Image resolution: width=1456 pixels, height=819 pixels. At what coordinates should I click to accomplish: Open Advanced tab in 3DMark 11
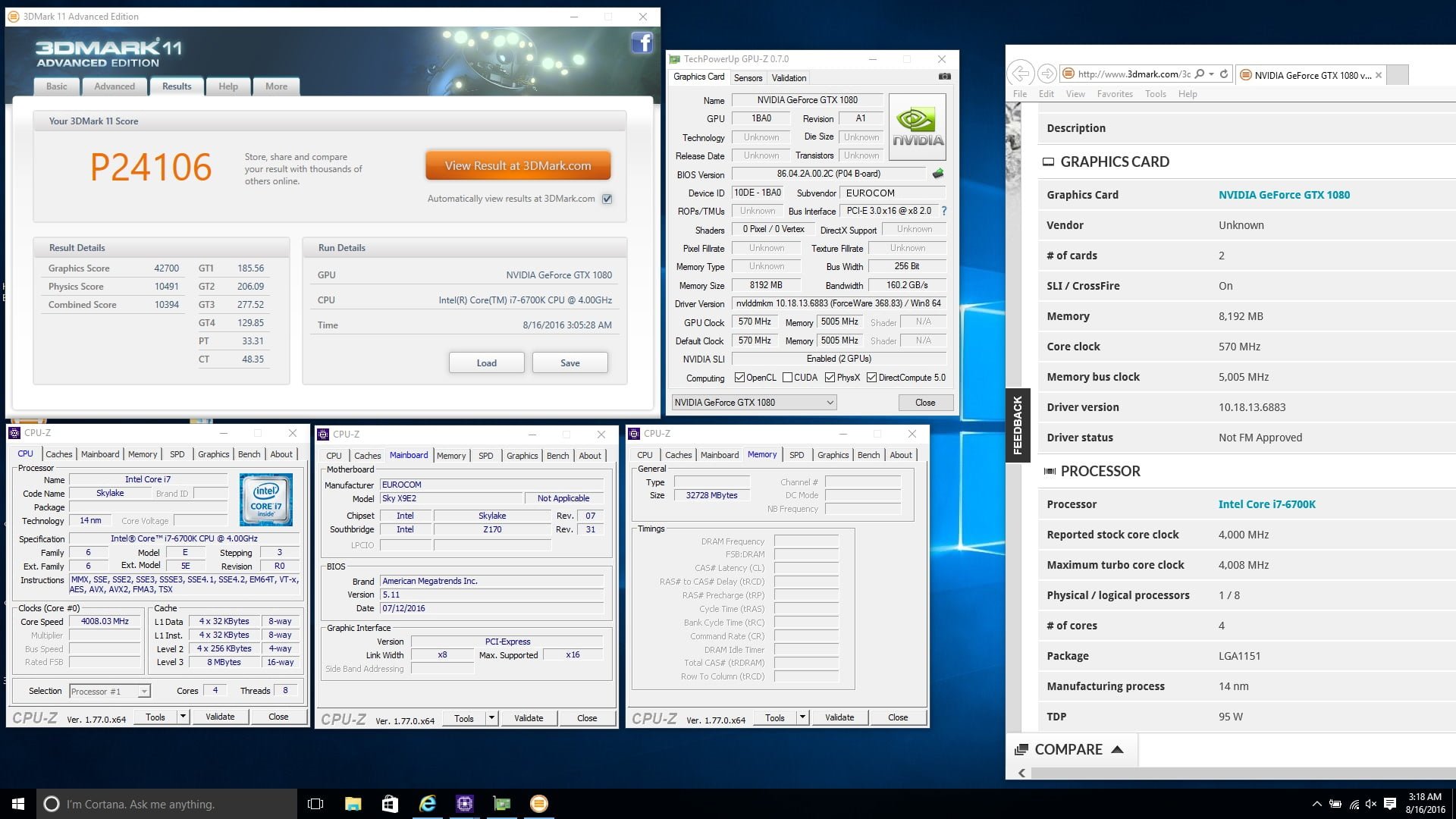tap(115, 86)
